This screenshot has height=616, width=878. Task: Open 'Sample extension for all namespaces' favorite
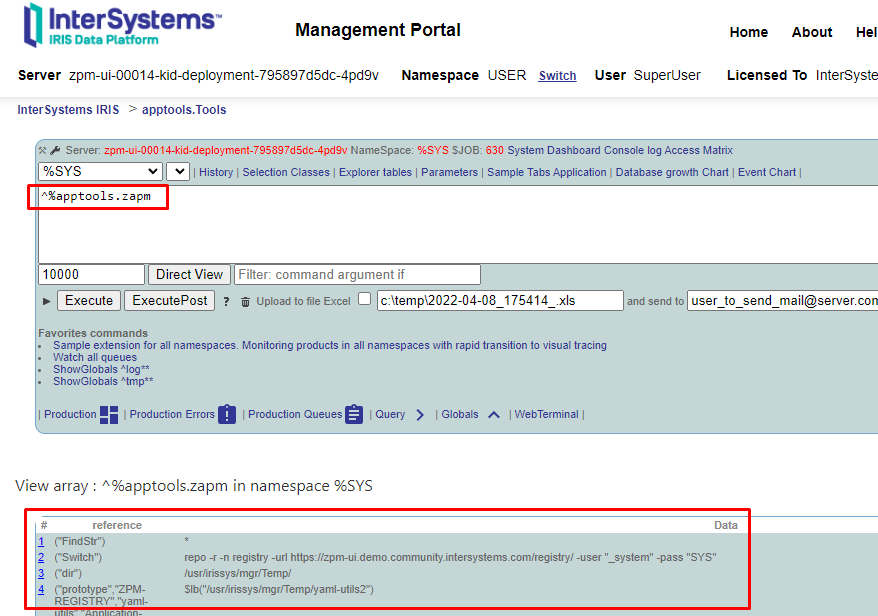pos(330,346)
